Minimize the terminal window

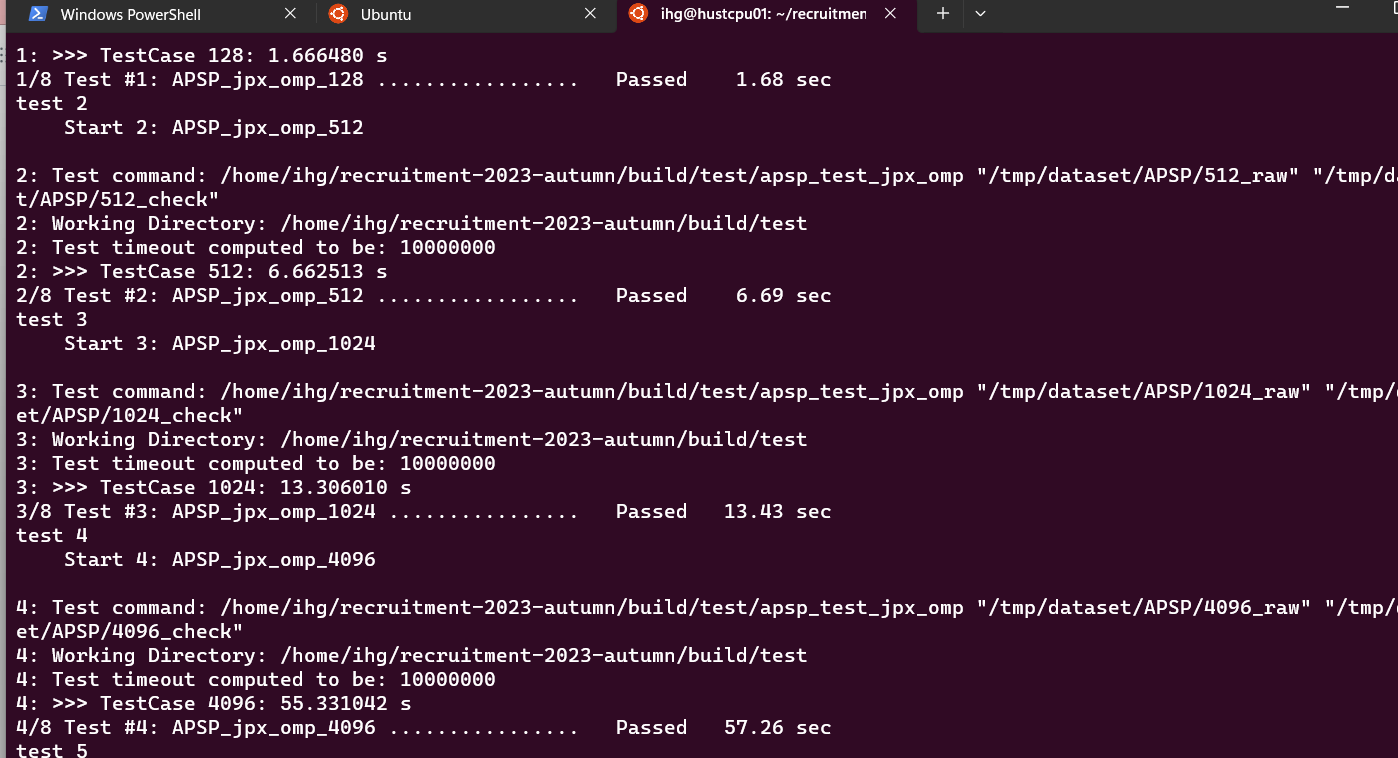pos(1345,6)
